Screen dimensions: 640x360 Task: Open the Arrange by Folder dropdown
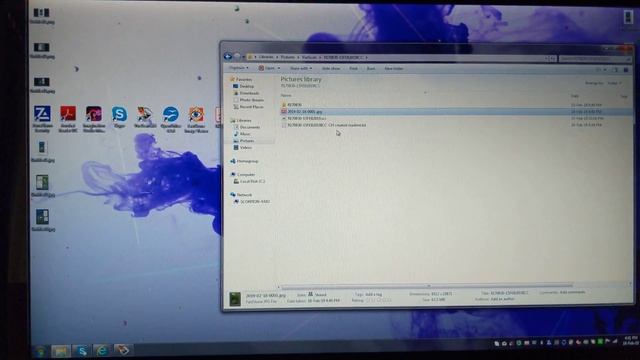(x=614, y=83)
